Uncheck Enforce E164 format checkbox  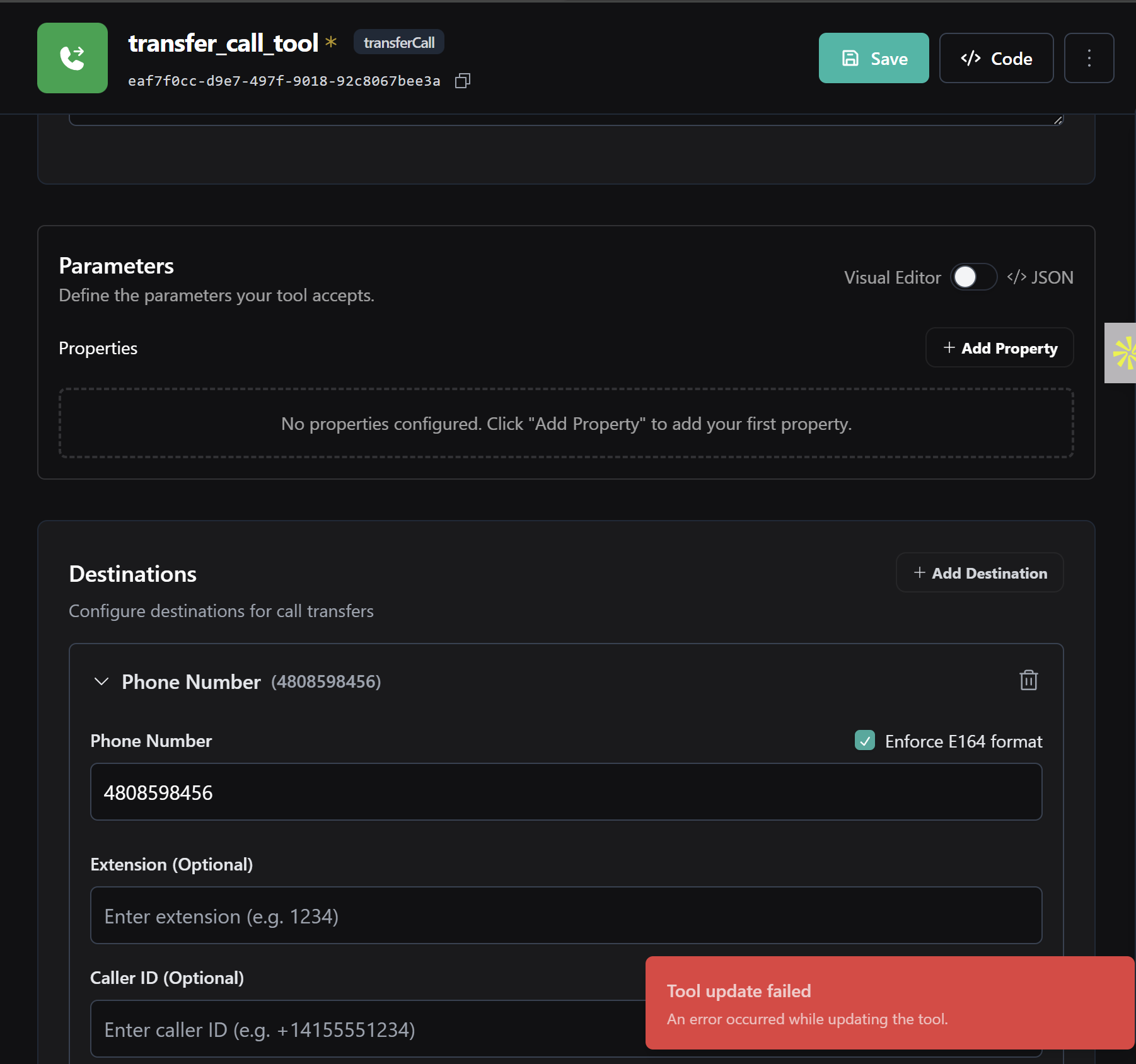864,741
